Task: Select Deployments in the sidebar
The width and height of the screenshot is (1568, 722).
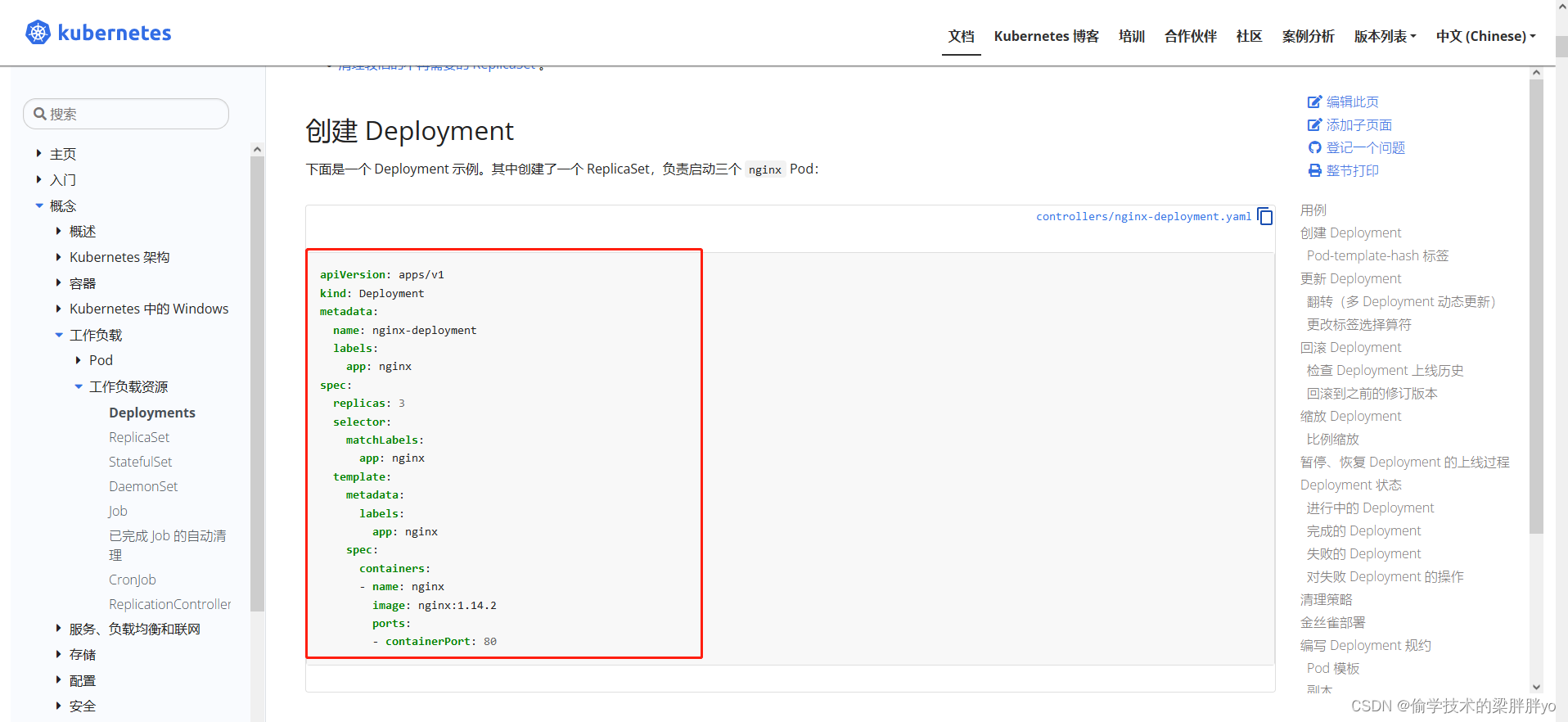Action: [152, 413]
